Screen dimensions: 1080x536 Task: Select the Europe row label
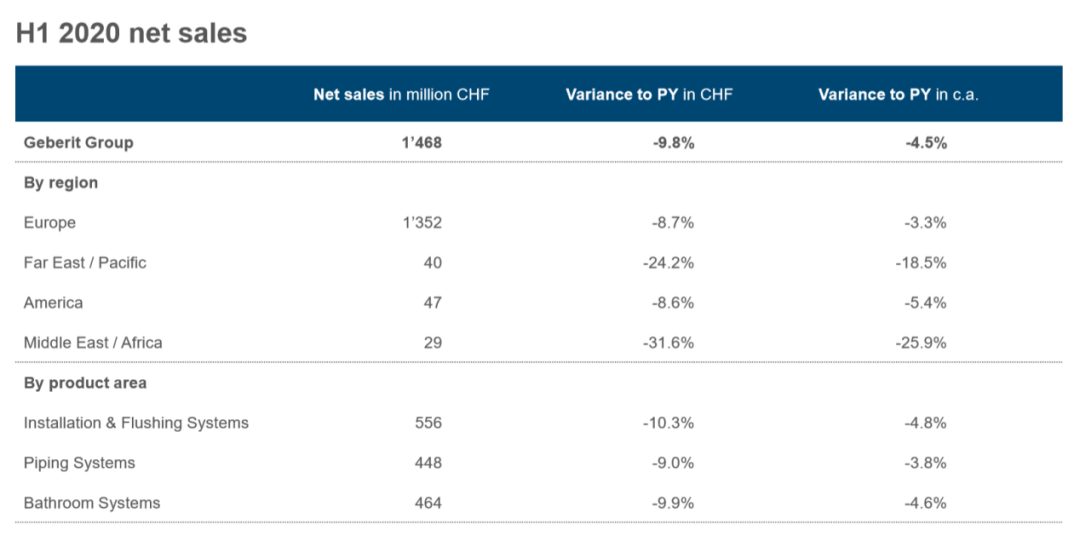pos(50,223)
